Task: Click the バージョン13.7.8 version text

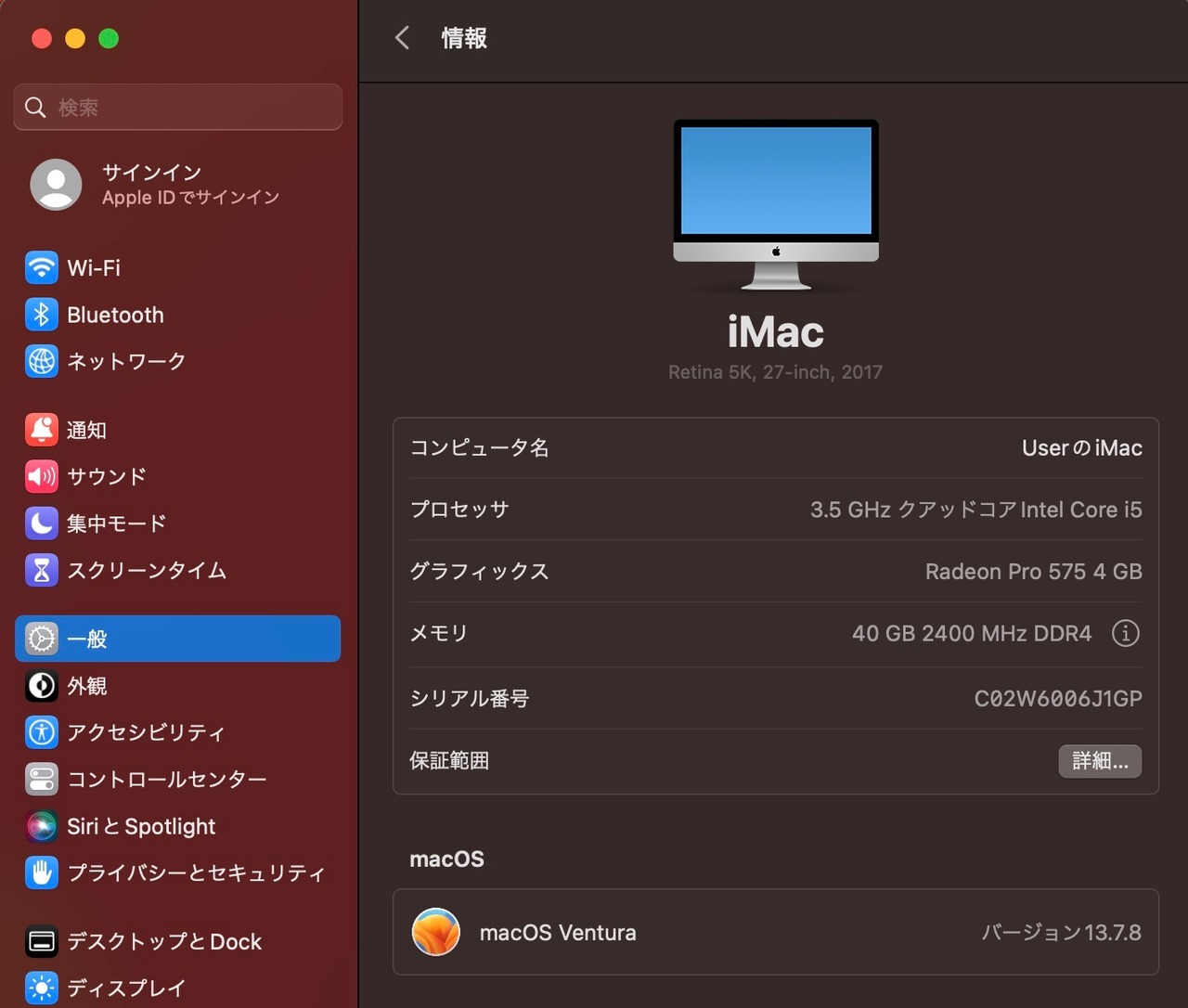Action: point(1062,933)
